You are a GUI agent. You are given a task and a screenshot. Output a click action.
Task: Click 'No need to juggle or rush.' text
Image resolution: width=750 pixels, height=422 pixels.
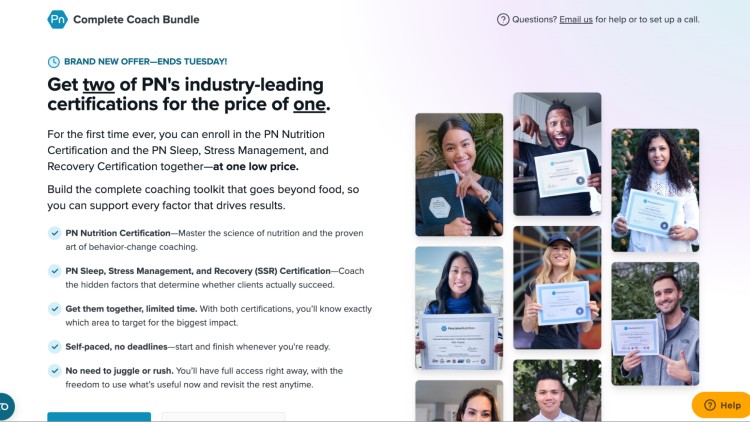[120, 370]
